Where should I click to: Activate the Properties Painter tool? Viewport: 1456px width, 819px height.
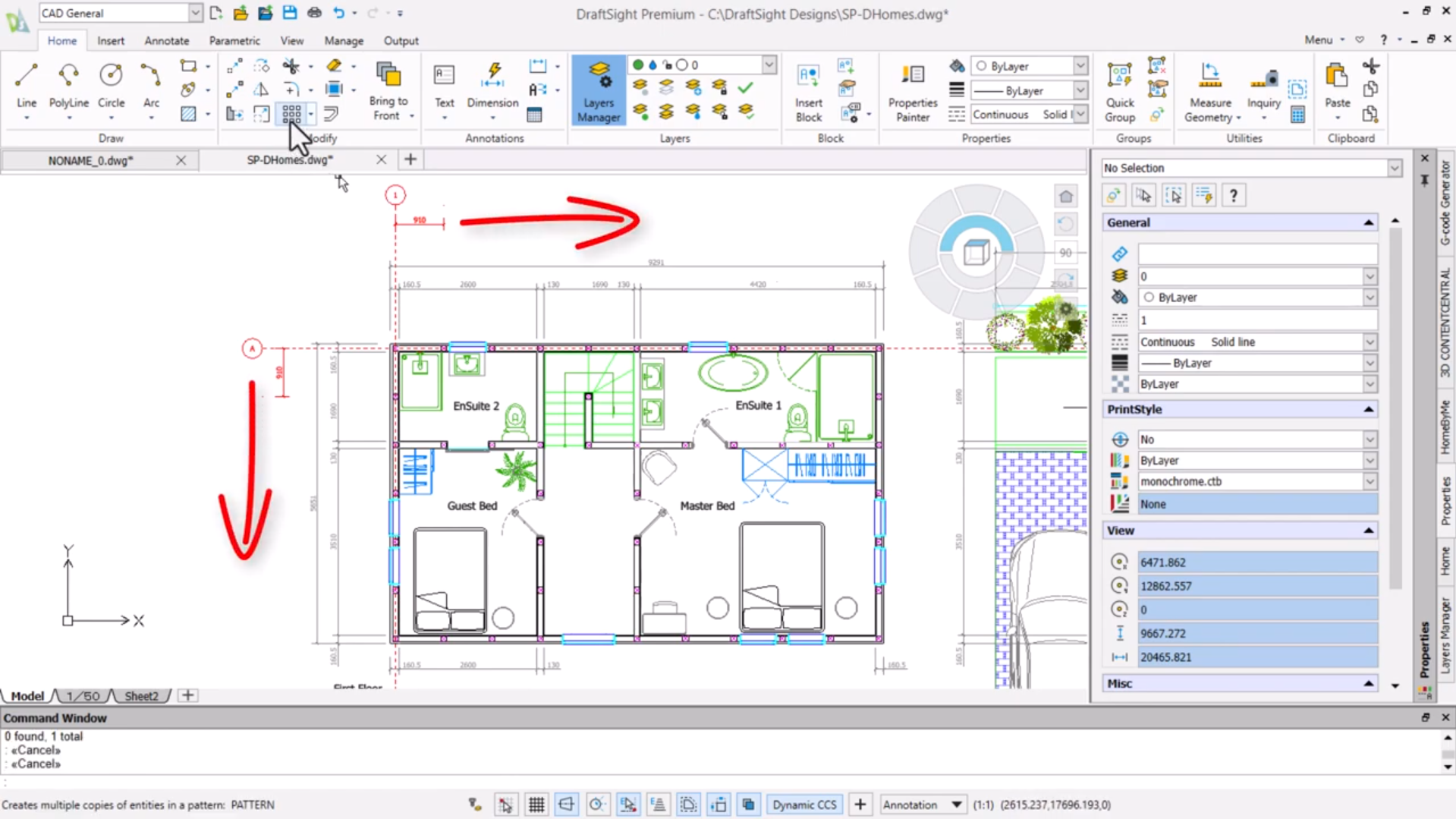click(913, 91)
